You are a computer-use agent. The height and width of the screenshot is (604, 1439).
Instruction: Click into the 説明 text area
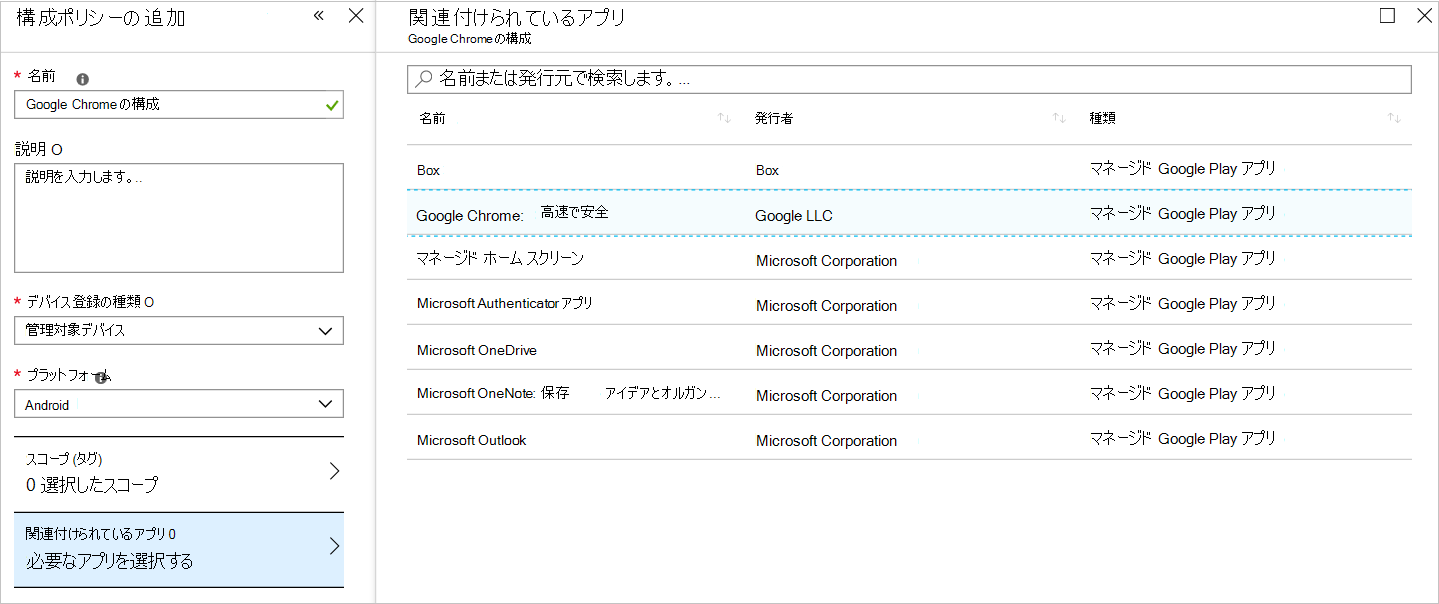179,218
